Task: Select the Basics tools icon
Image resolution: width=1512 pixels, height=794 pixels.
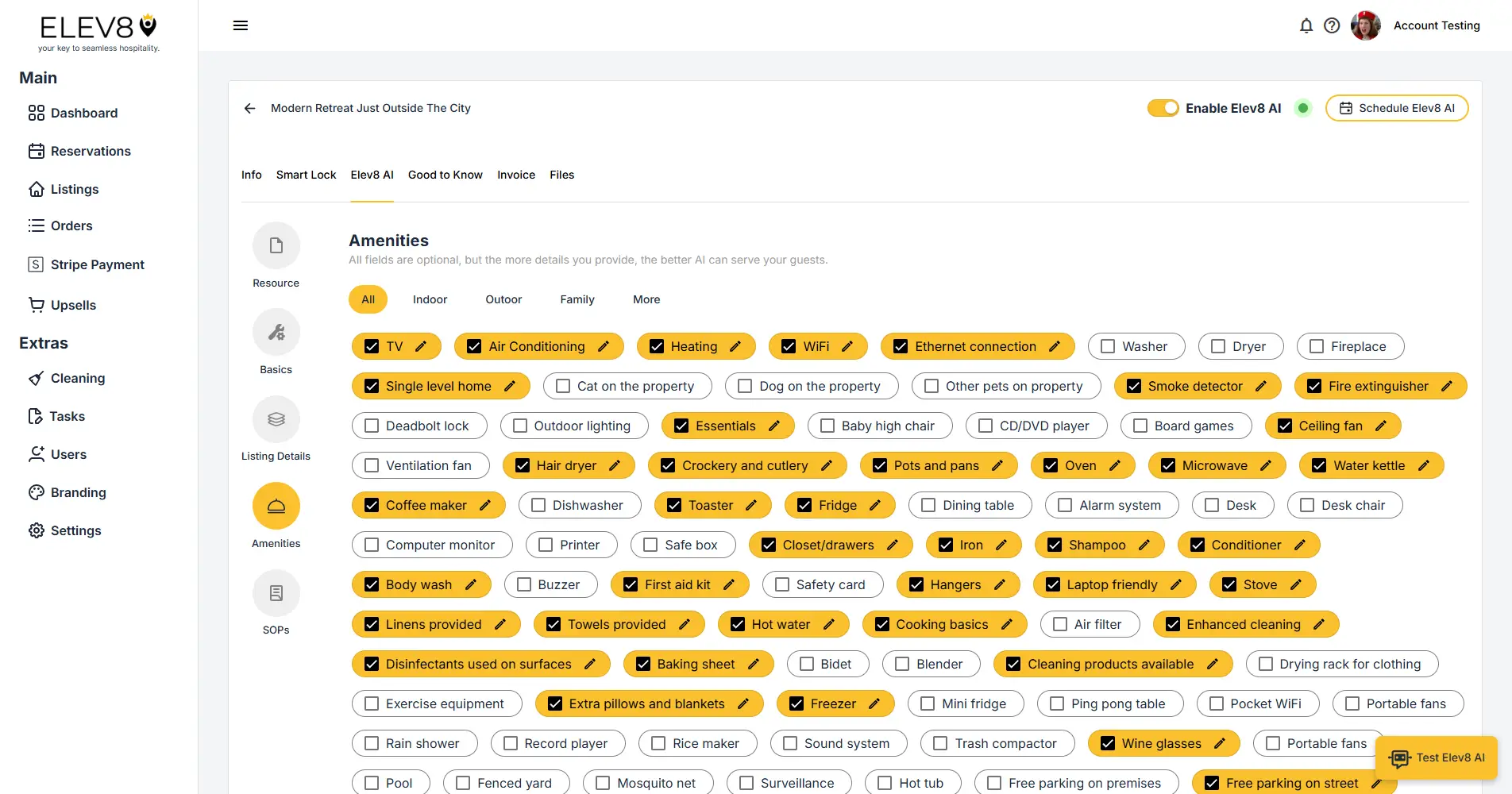Action: point(276,332)
